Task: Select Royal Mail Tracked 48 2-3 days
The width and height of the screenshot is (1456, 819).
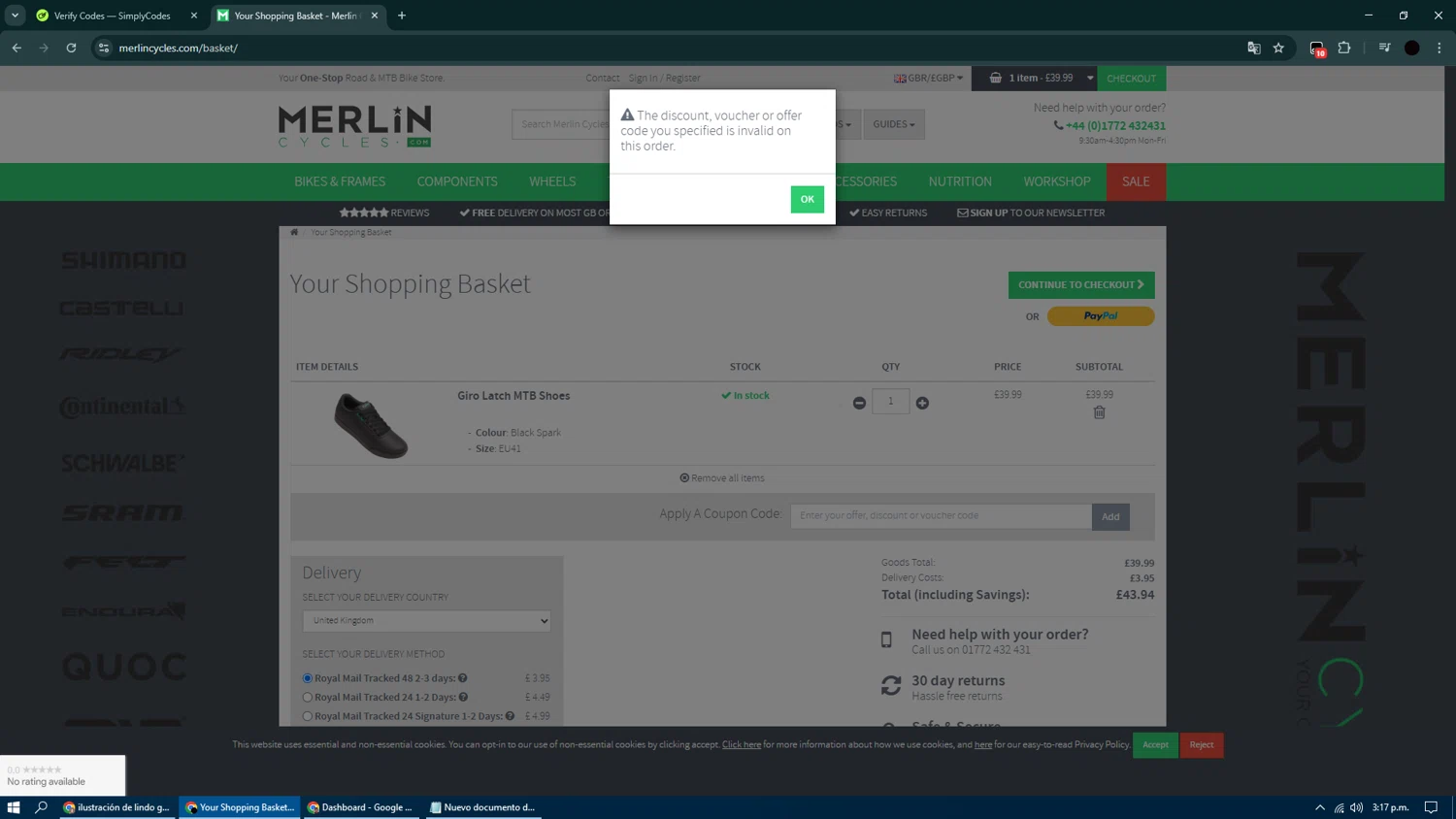Action: click(x=308, y=678)
